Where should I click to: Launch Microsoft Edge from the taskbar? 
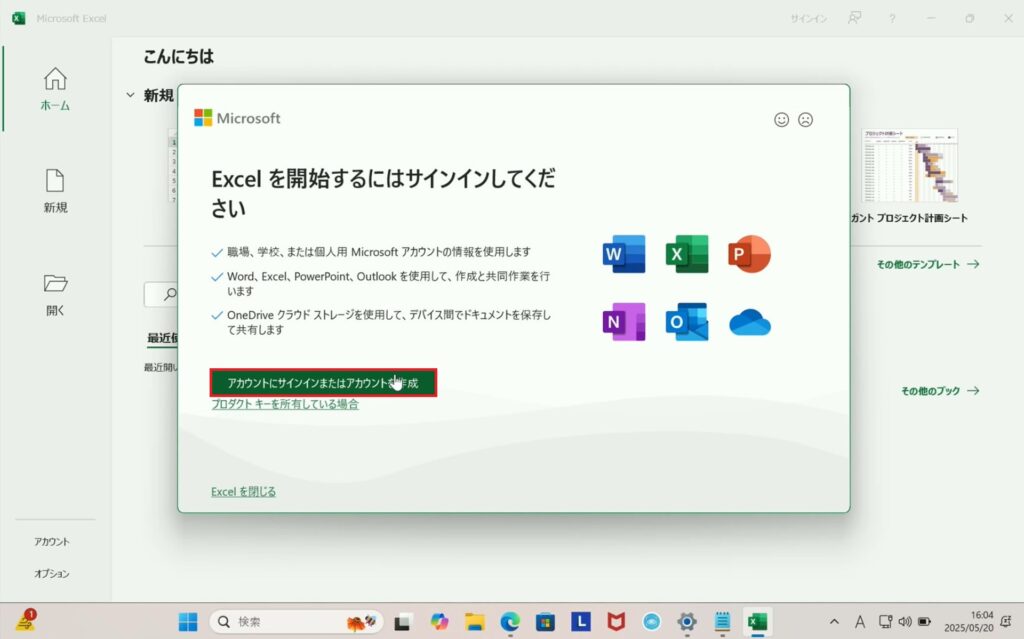510,621
